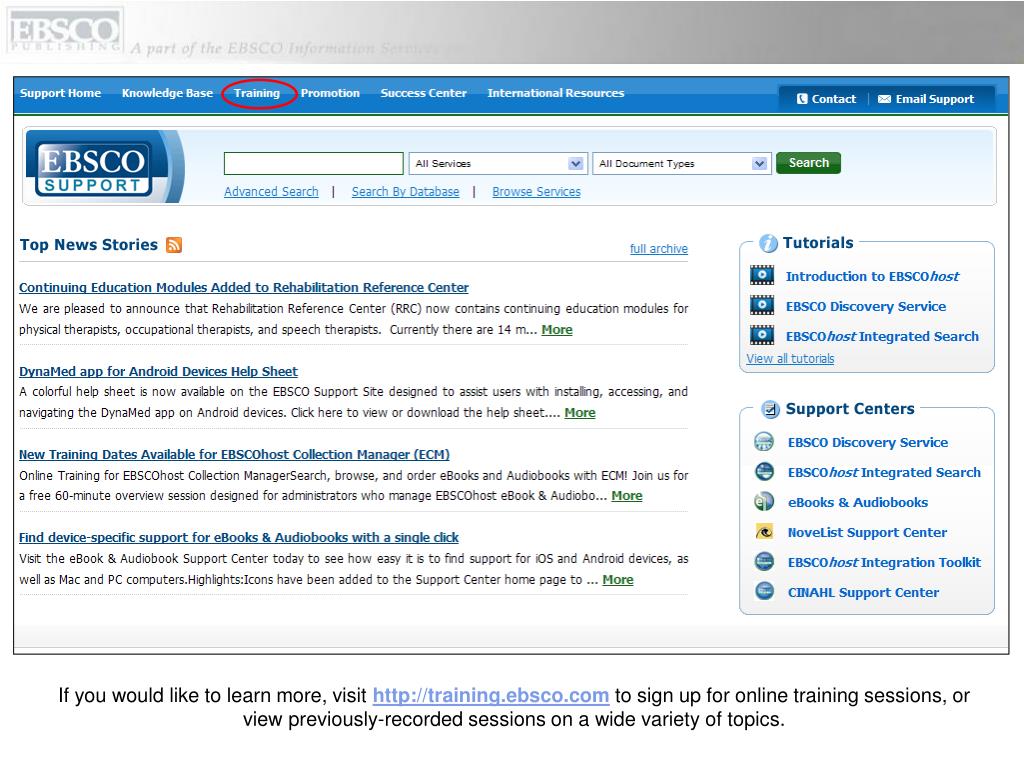Click the Tutorials info icon

pos(769,243)
